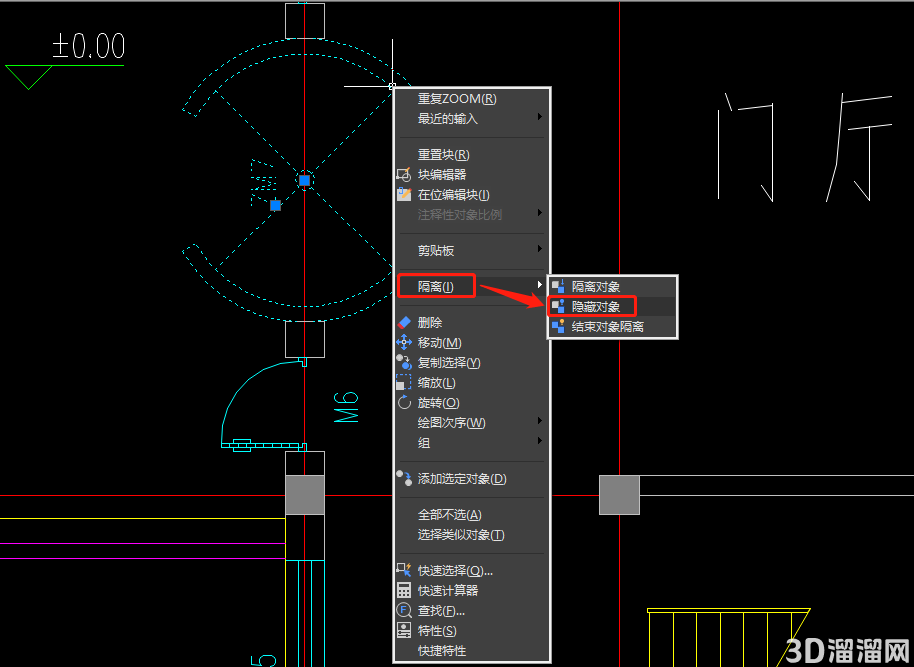Click the Edit Block In-place (在位编辑块) icon
Screen dimensions: 914x667
pyautogui.click(x=404, y=194)
